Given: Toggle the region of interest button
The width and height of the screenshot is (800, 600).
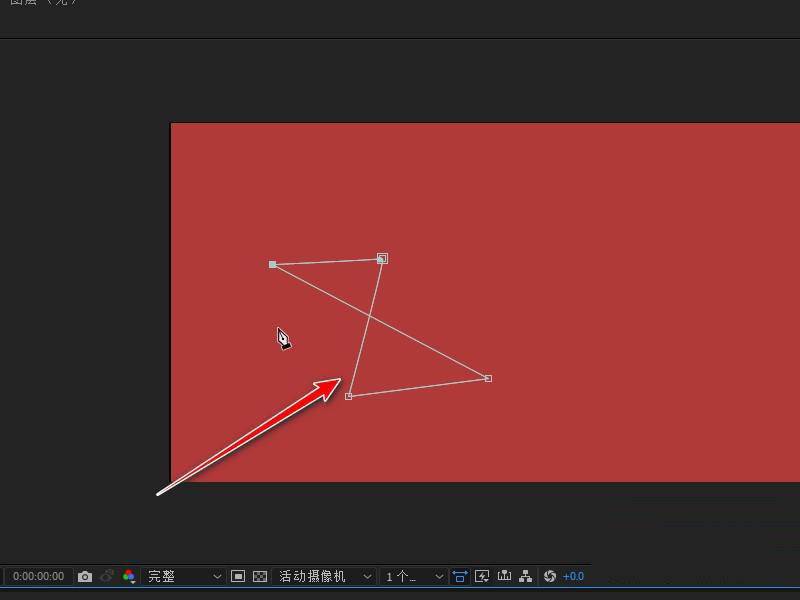Looking at the screenshot, I should (238, 577).
